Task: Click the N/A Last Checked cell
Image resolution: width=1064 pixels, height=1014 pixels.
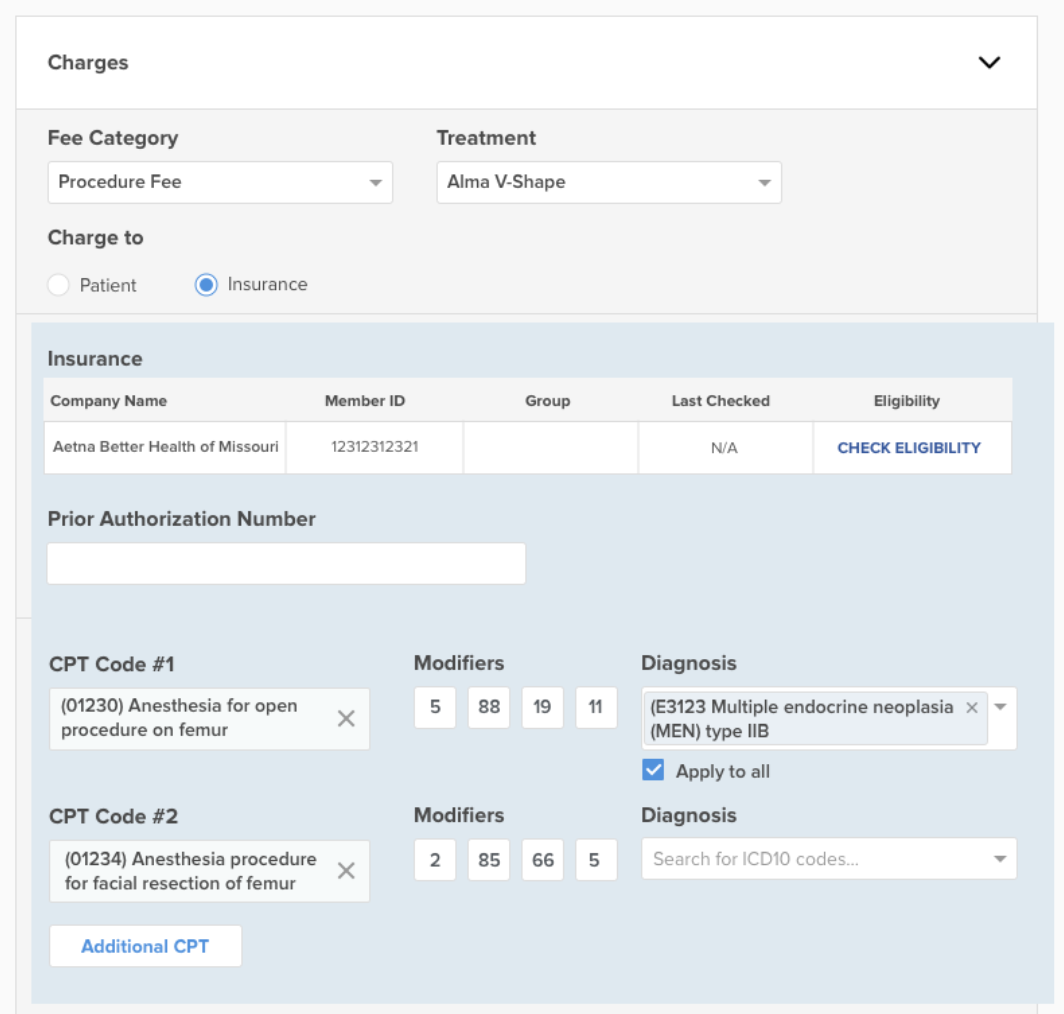Action: tap(725, 448)
